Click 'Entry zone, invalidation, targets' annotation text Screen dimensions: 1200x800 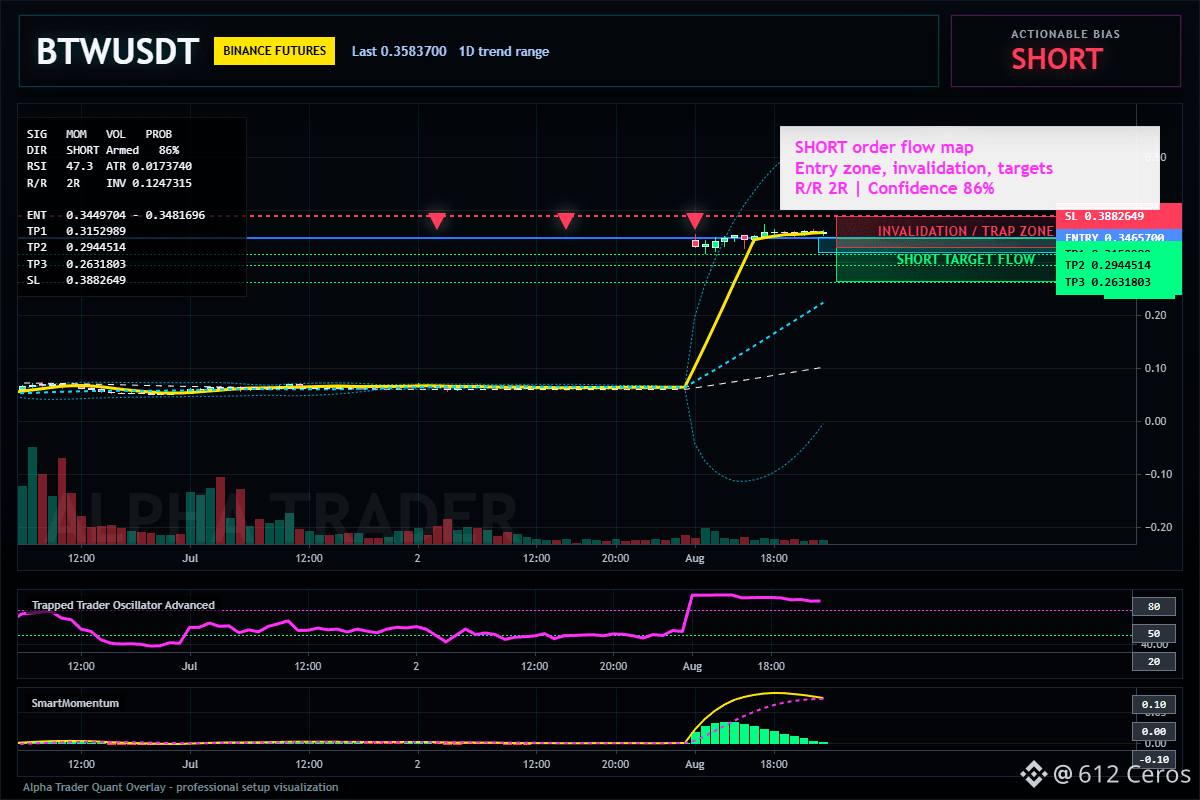tap(924, 168)
